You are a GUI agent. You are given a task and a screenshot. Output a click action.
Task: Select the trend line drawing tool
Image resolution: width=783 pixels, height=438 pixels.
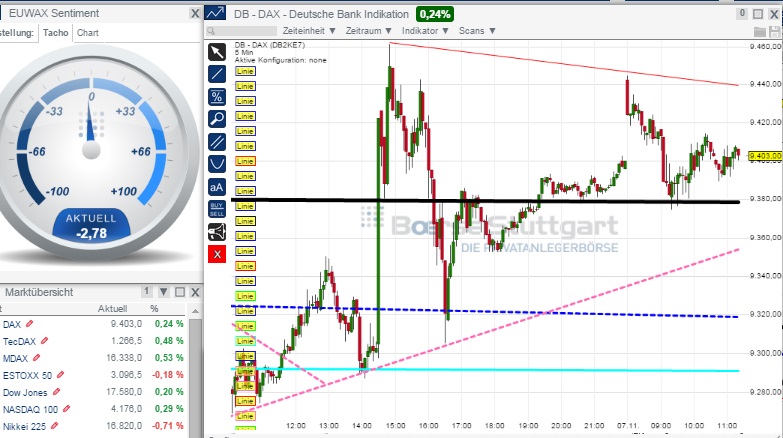217,74
